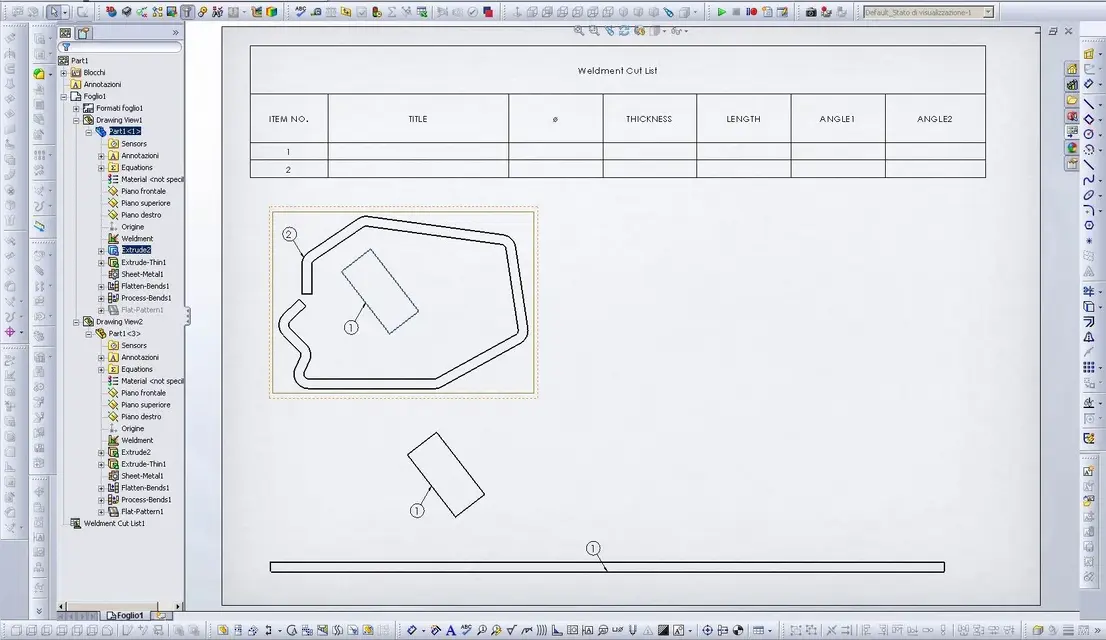Open the PropertyManager tab next to tree tab
The image size is (1106, 640).
click(x=84, y=32)
